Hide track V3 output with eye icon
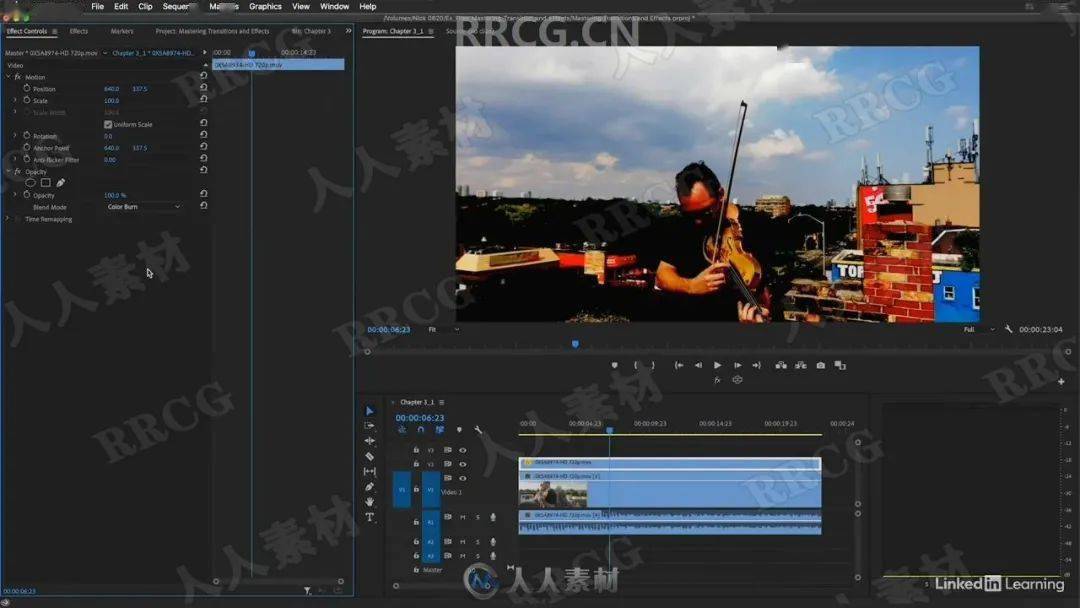 tap(462, 450)
